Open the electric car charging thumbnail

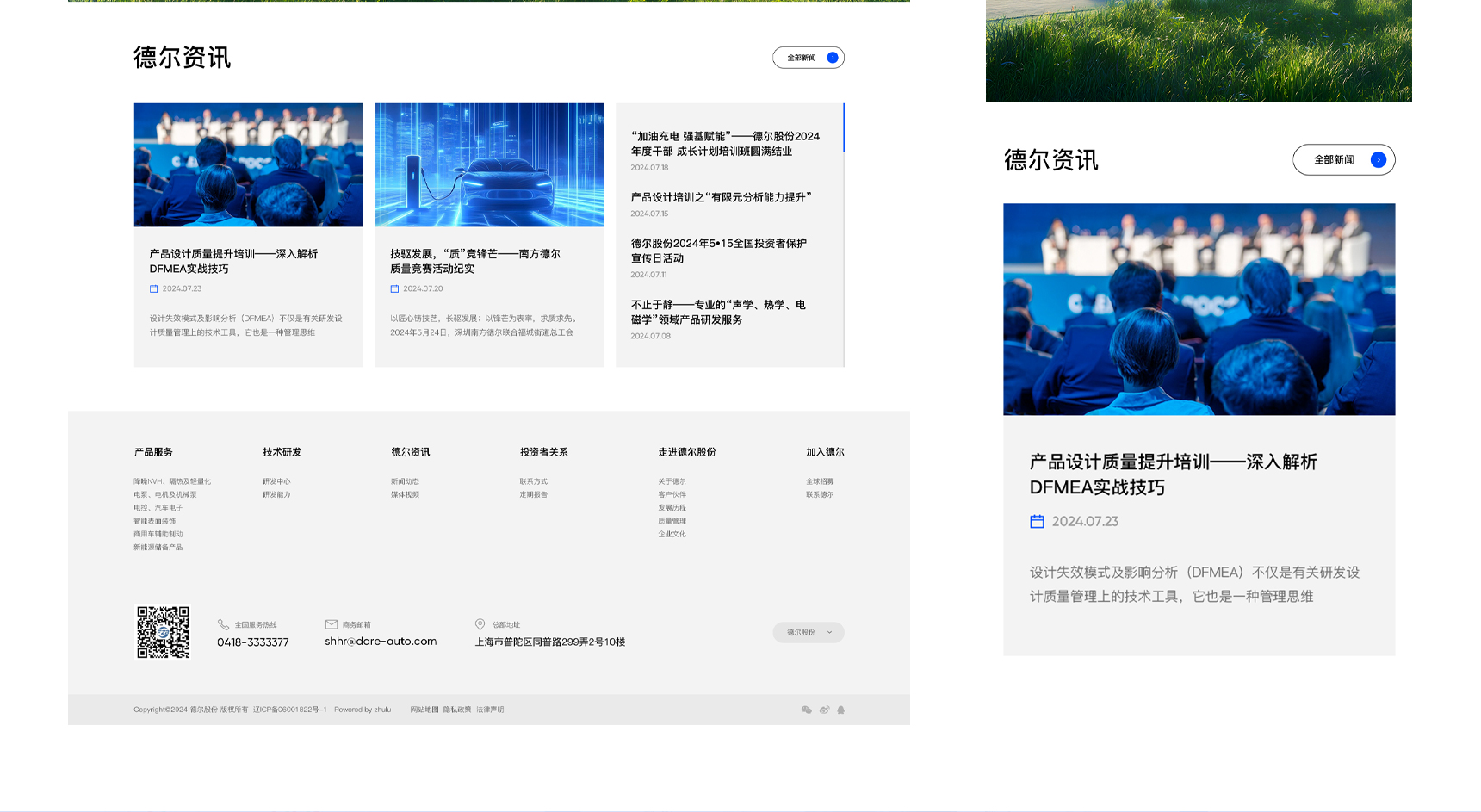489,164
